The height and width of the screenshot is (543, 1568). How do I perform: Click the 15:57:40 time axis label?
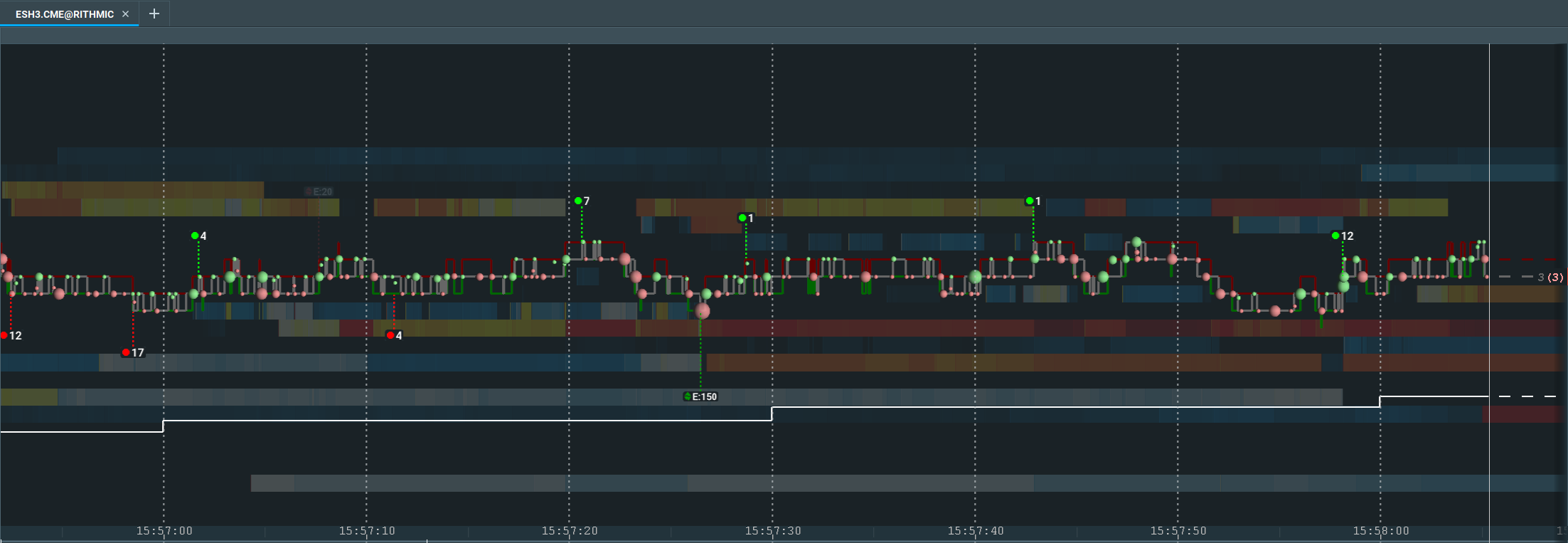pos(976,531)
